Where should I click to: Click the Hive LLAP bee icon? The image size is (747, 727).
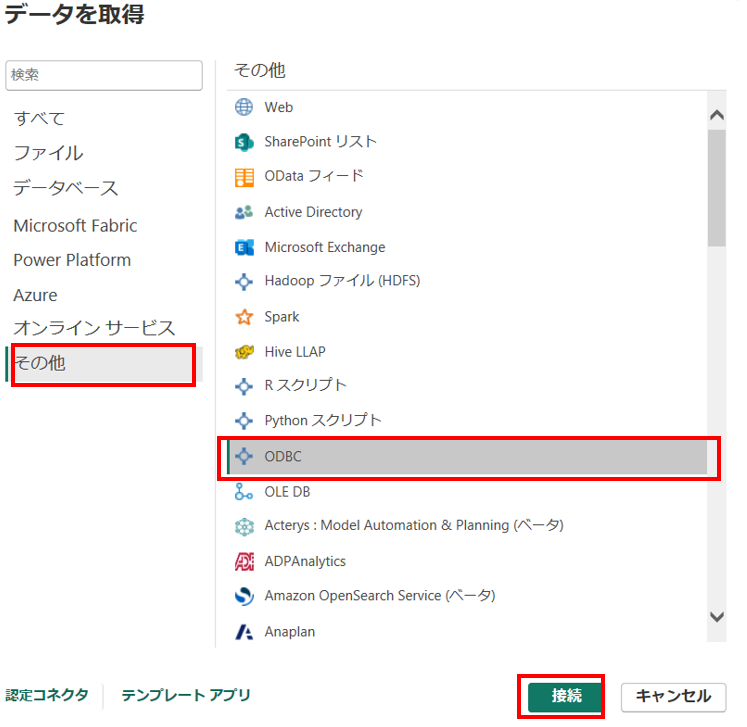[244, 352]
